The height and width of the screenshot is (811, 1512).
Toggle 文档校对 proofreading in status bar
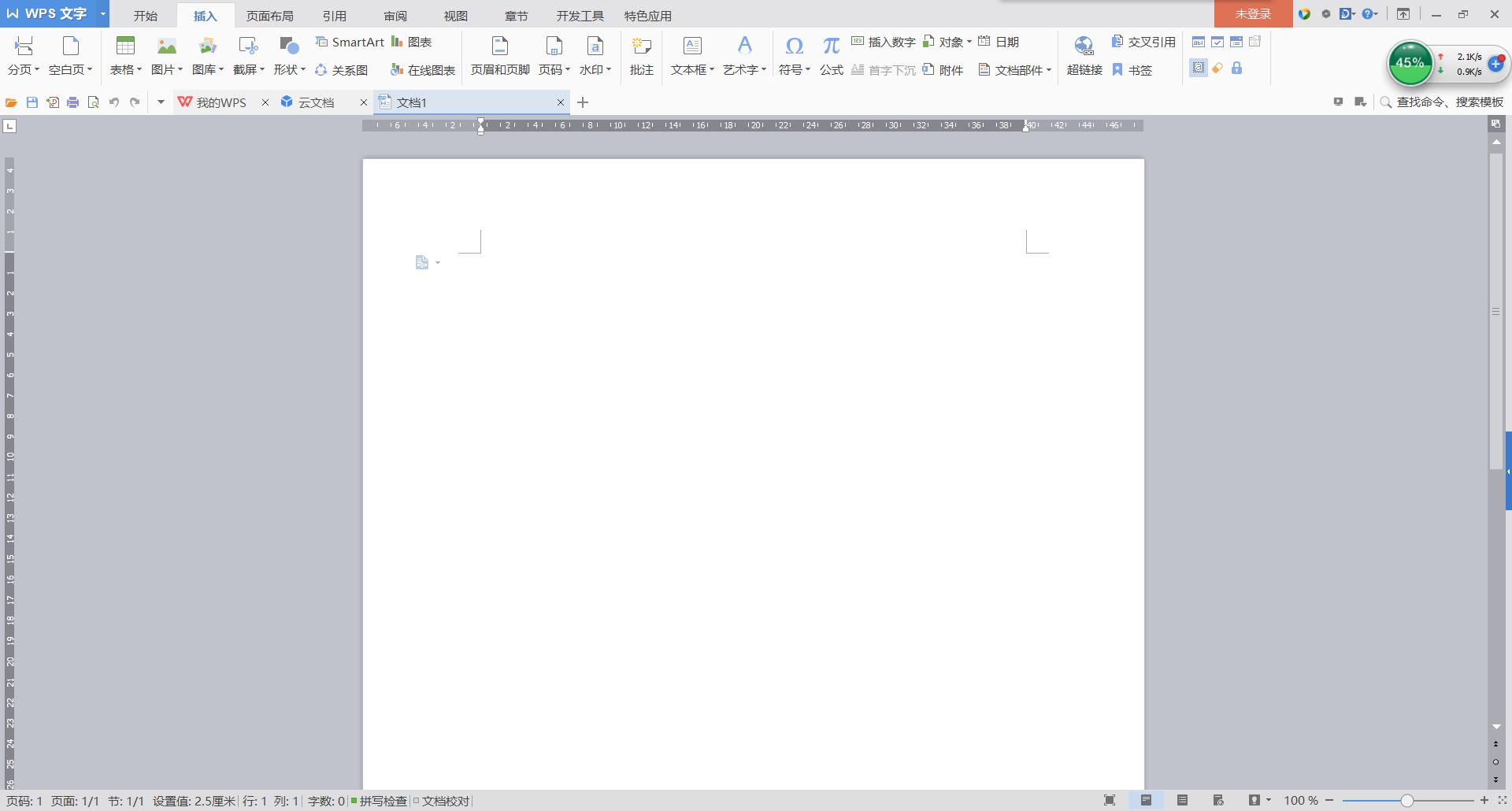(x=442, y=801)
